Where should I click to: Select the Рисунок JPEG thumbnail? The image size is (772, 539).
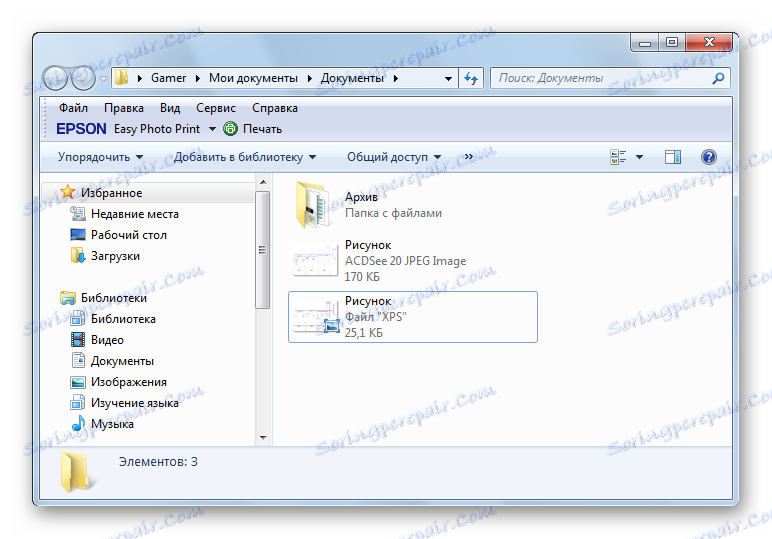[x=315, y=260]
